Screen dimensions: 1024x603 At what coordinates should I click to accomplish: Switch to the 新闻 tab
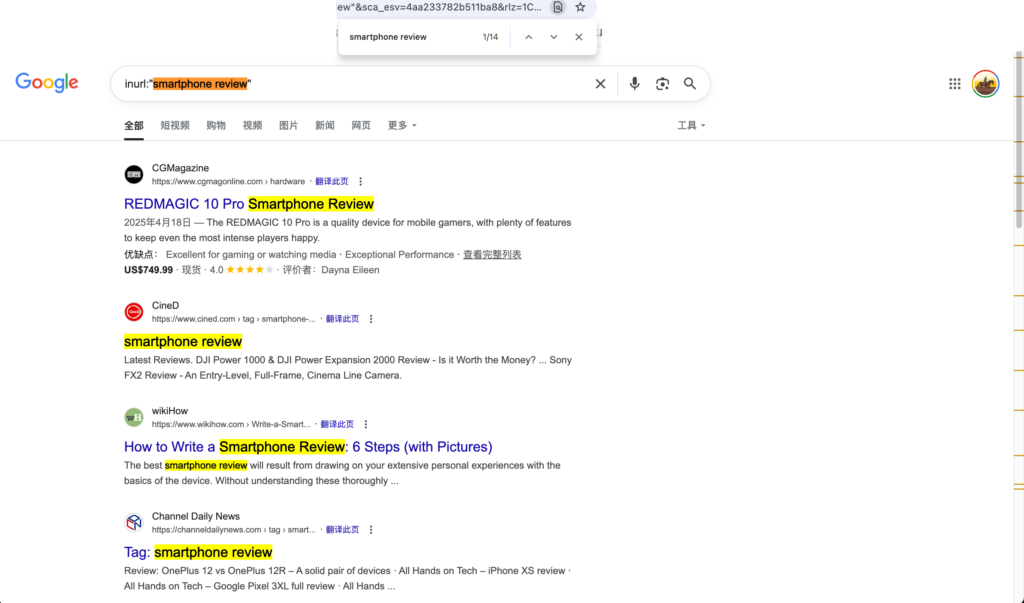(325, 125)
